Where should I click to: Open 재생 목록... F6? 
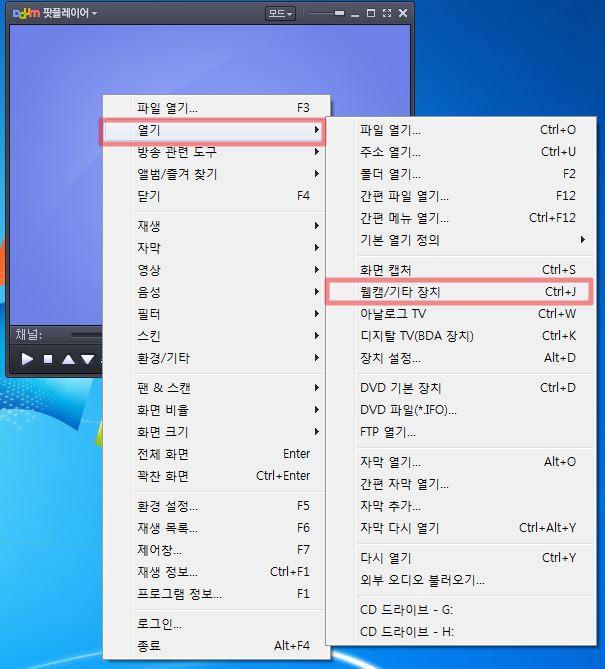click(x=216, y=528)
